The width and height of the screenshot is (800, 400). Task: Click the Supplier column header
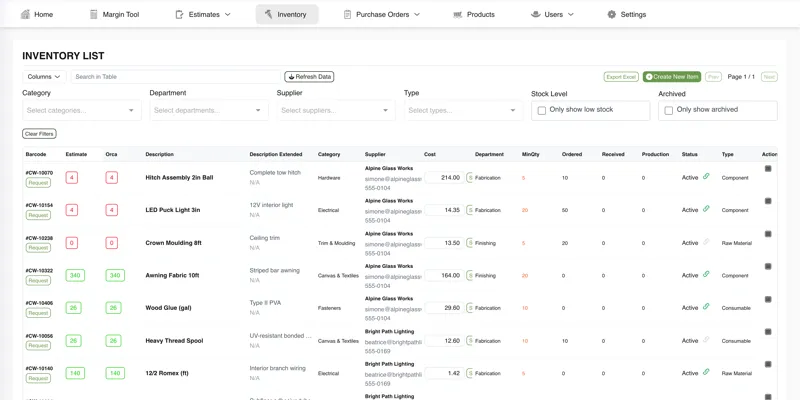pos(375,154)
